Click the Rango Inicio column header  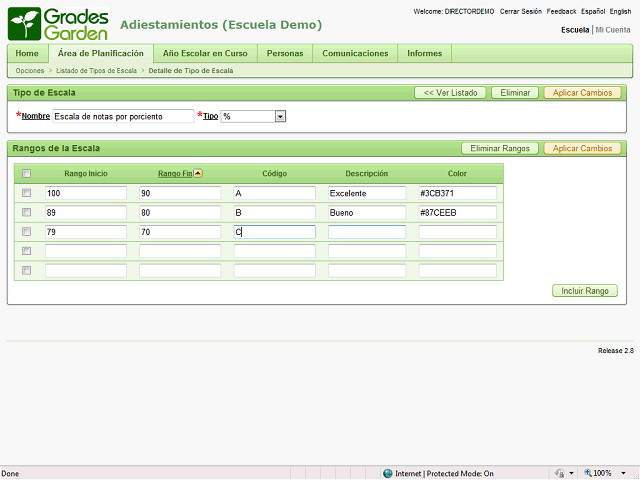click(x=86, y=173)
